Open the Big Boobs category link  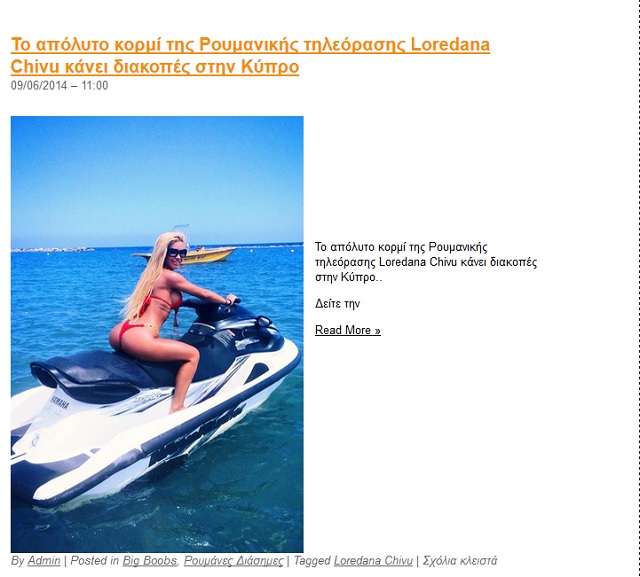150,561
